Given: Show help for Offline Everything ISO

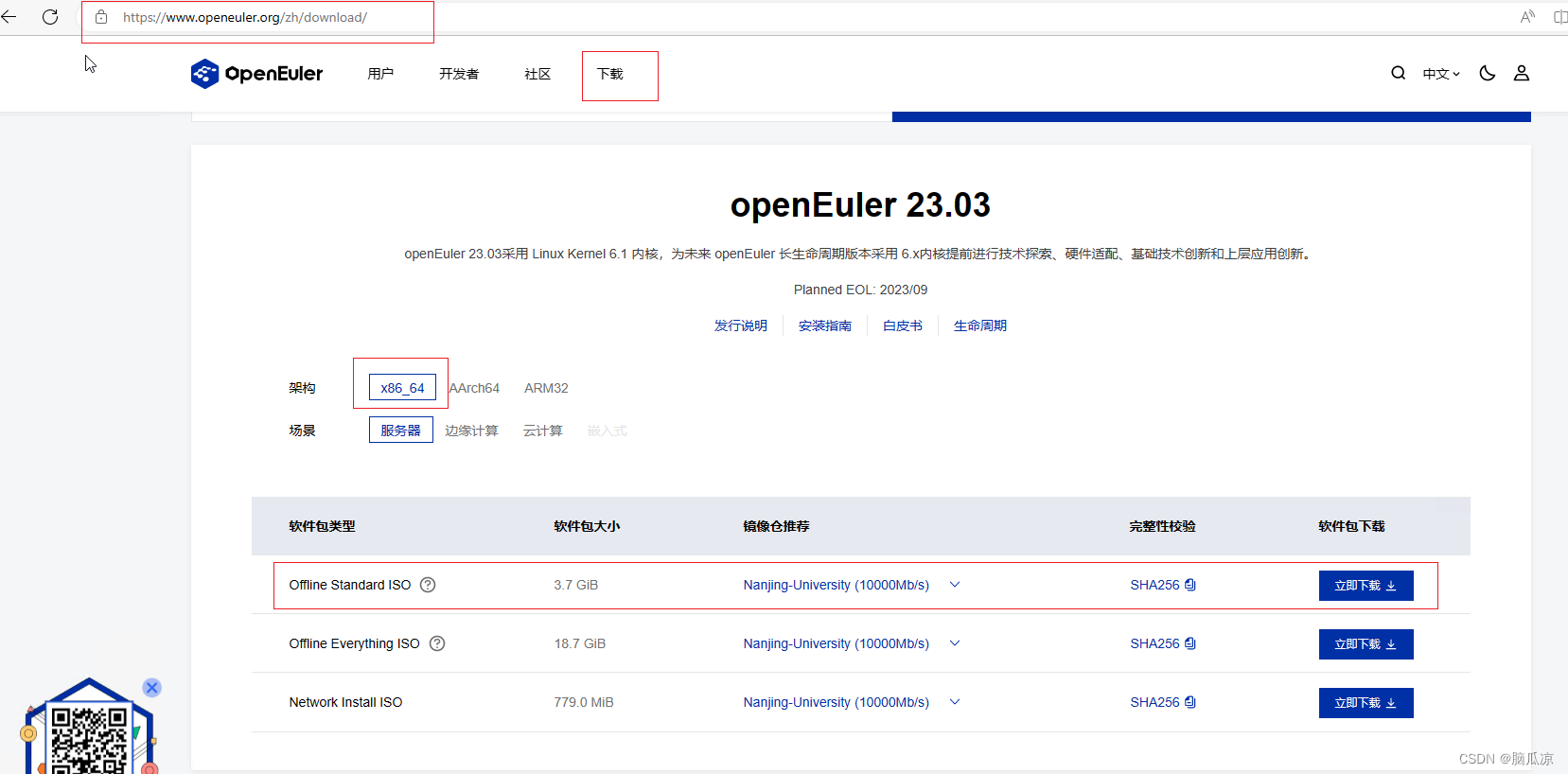Looking at the screenshot, I should [437, 643].
